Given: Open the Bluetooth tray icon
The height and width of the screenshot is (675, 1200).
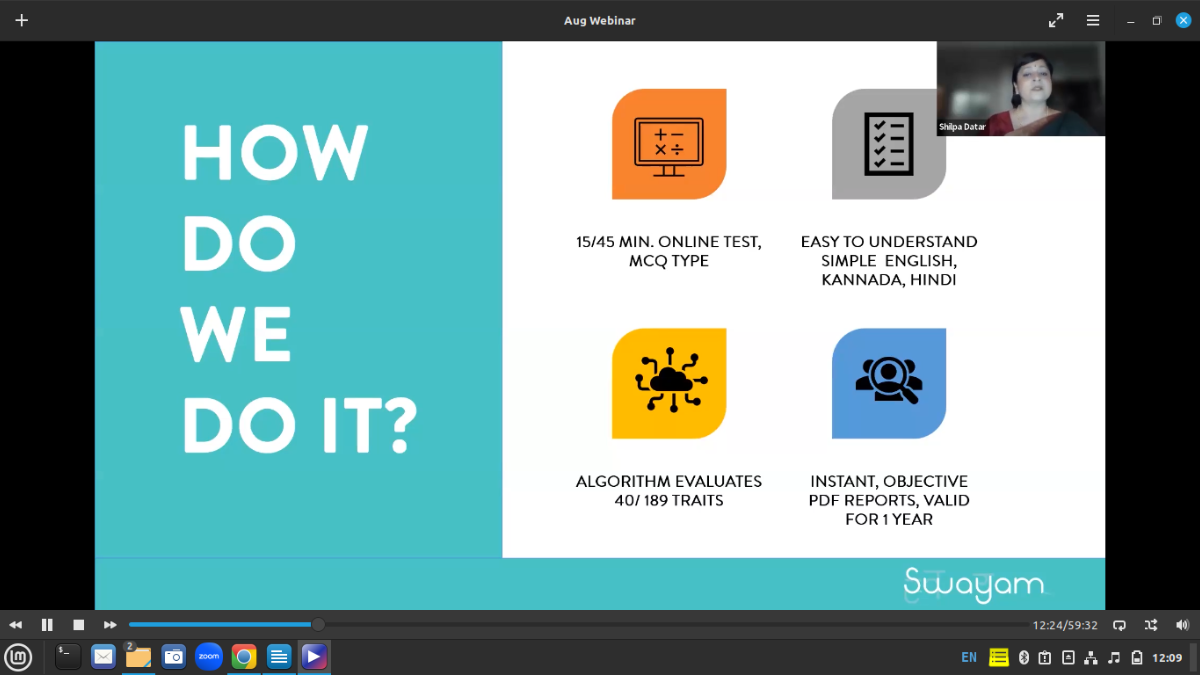Looking at the screenshot, I should [x=1024, y=657].
